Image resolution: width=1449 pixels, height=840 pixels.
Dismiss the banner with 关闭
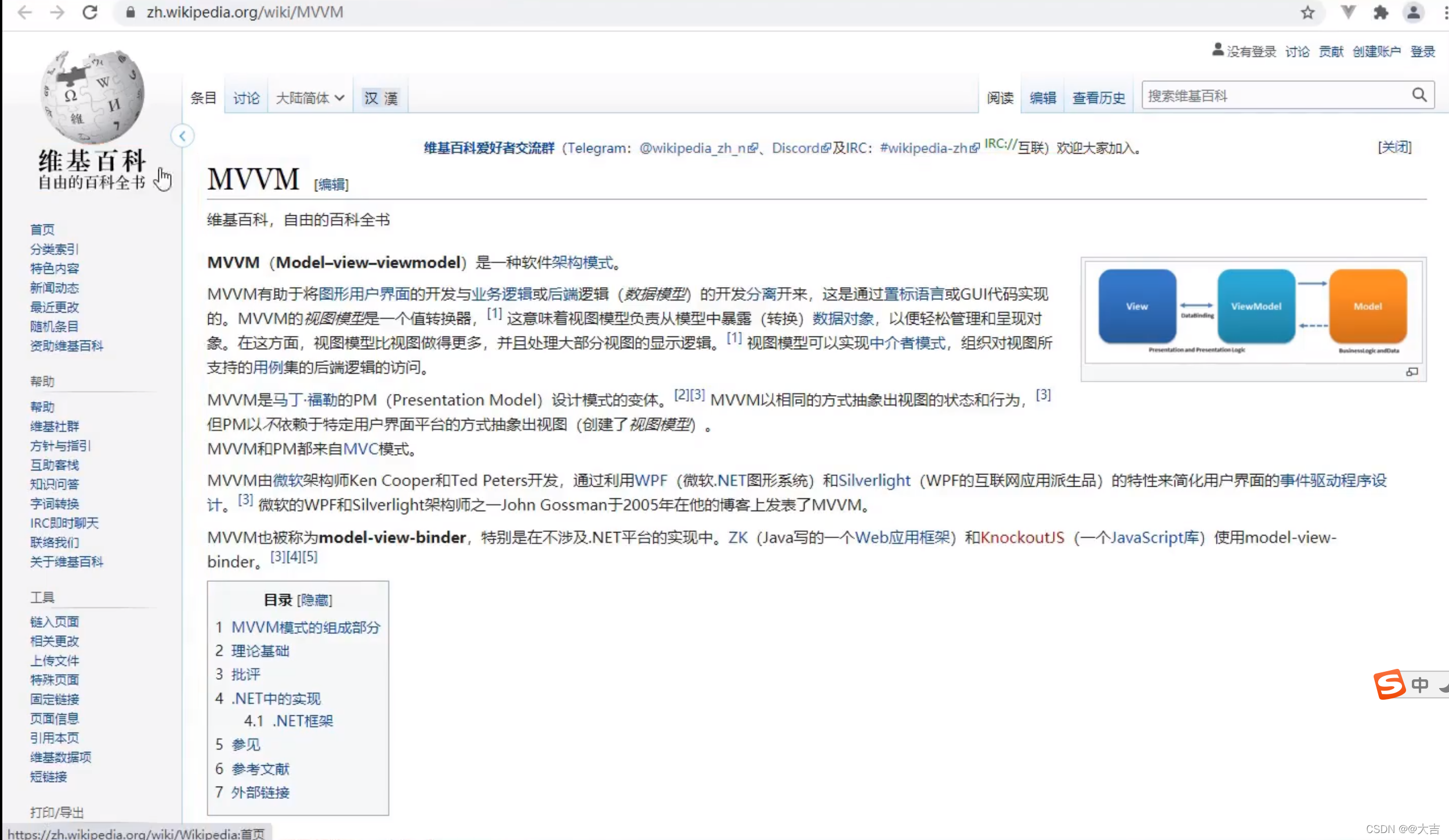[1394, 147]
